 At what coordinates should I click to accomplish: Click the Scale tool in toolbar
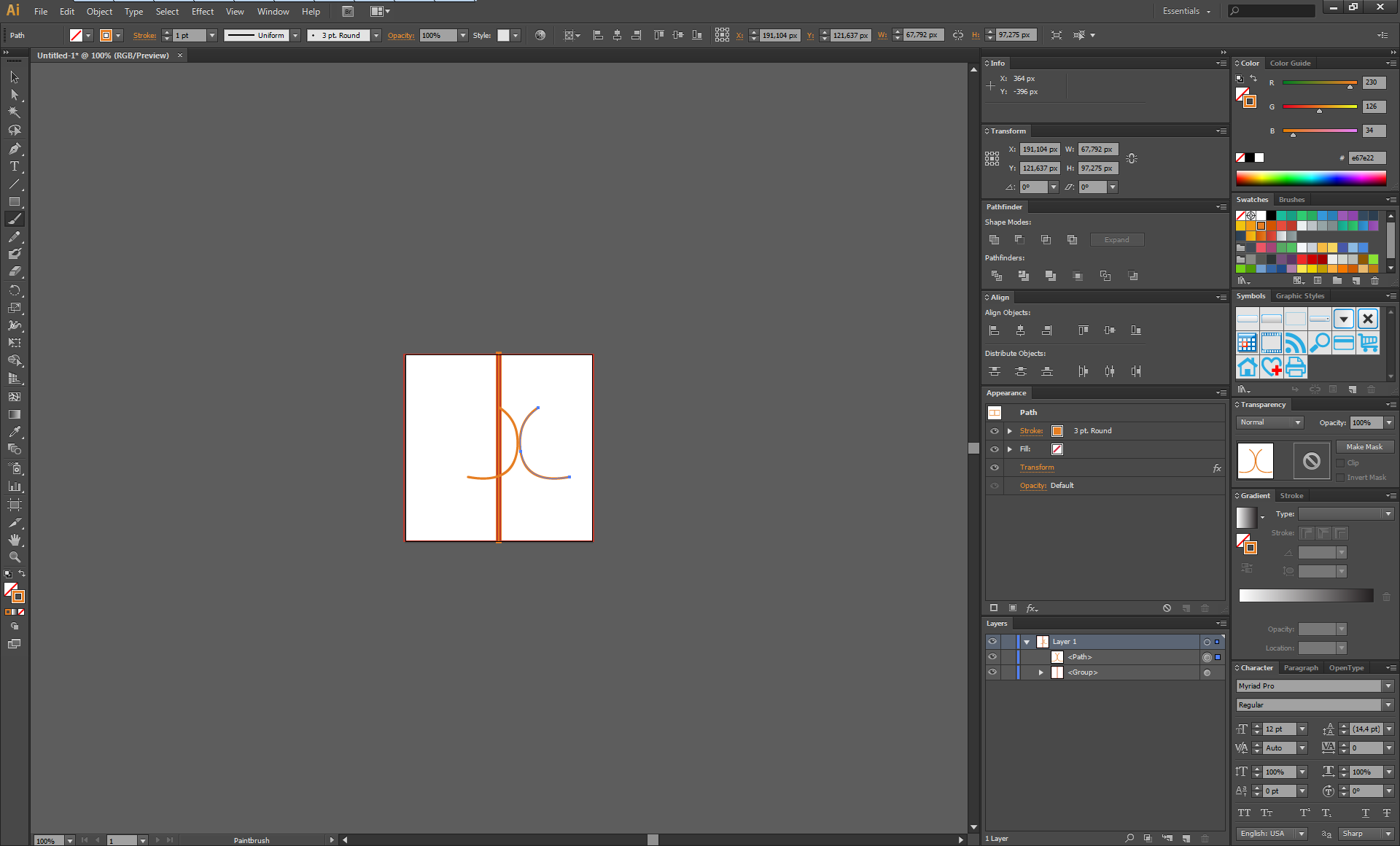point(14,307)
